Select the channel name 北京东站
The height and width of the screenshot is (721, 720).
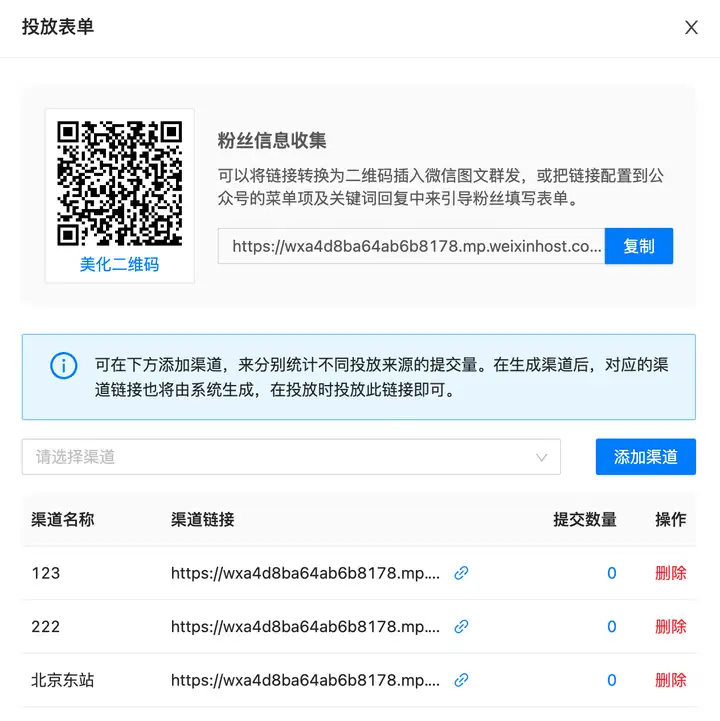click(63, 680)
